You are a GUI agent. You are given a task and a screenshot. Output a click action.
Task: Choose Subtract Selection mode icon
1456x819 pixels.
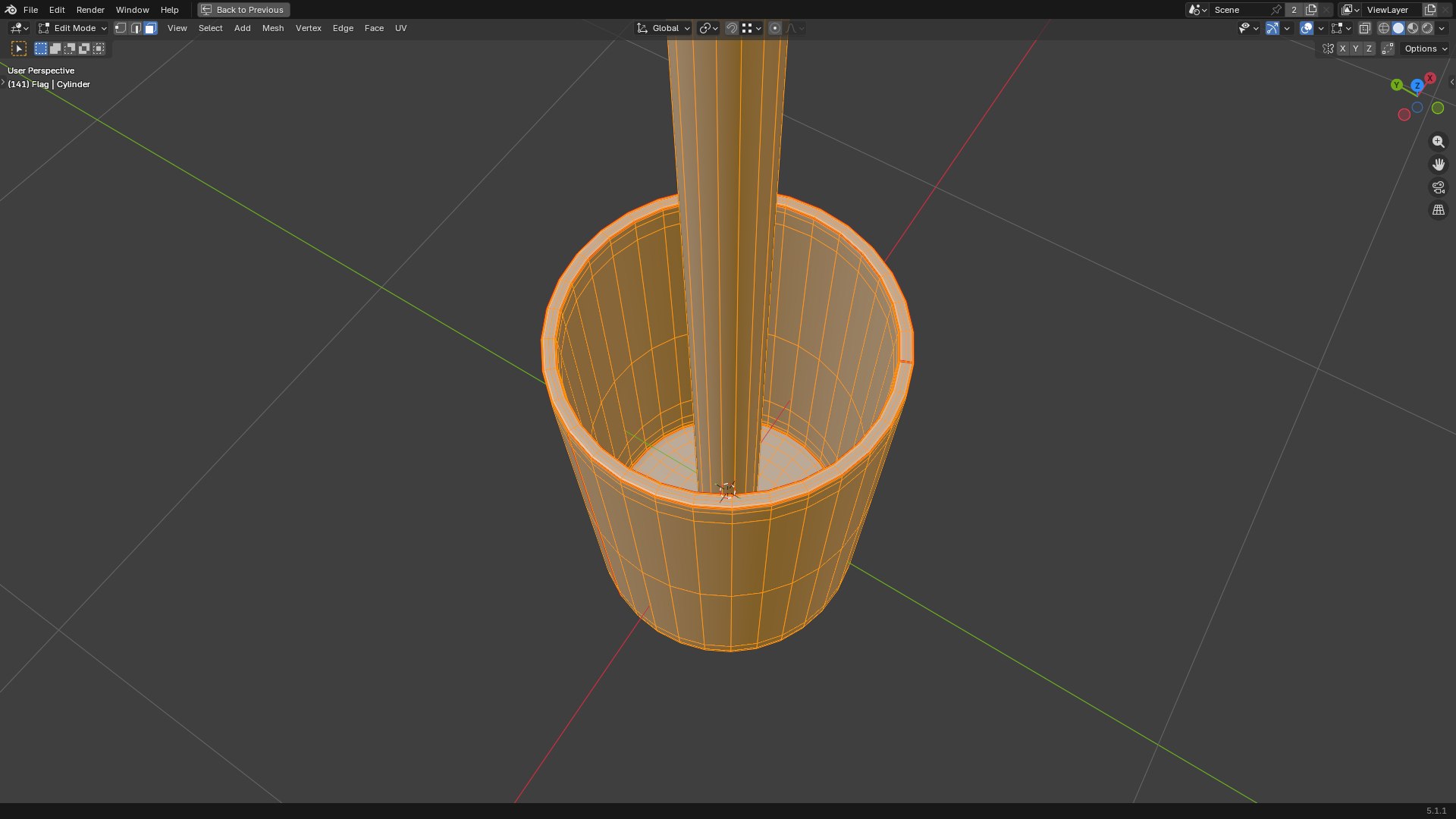(70, 49)
